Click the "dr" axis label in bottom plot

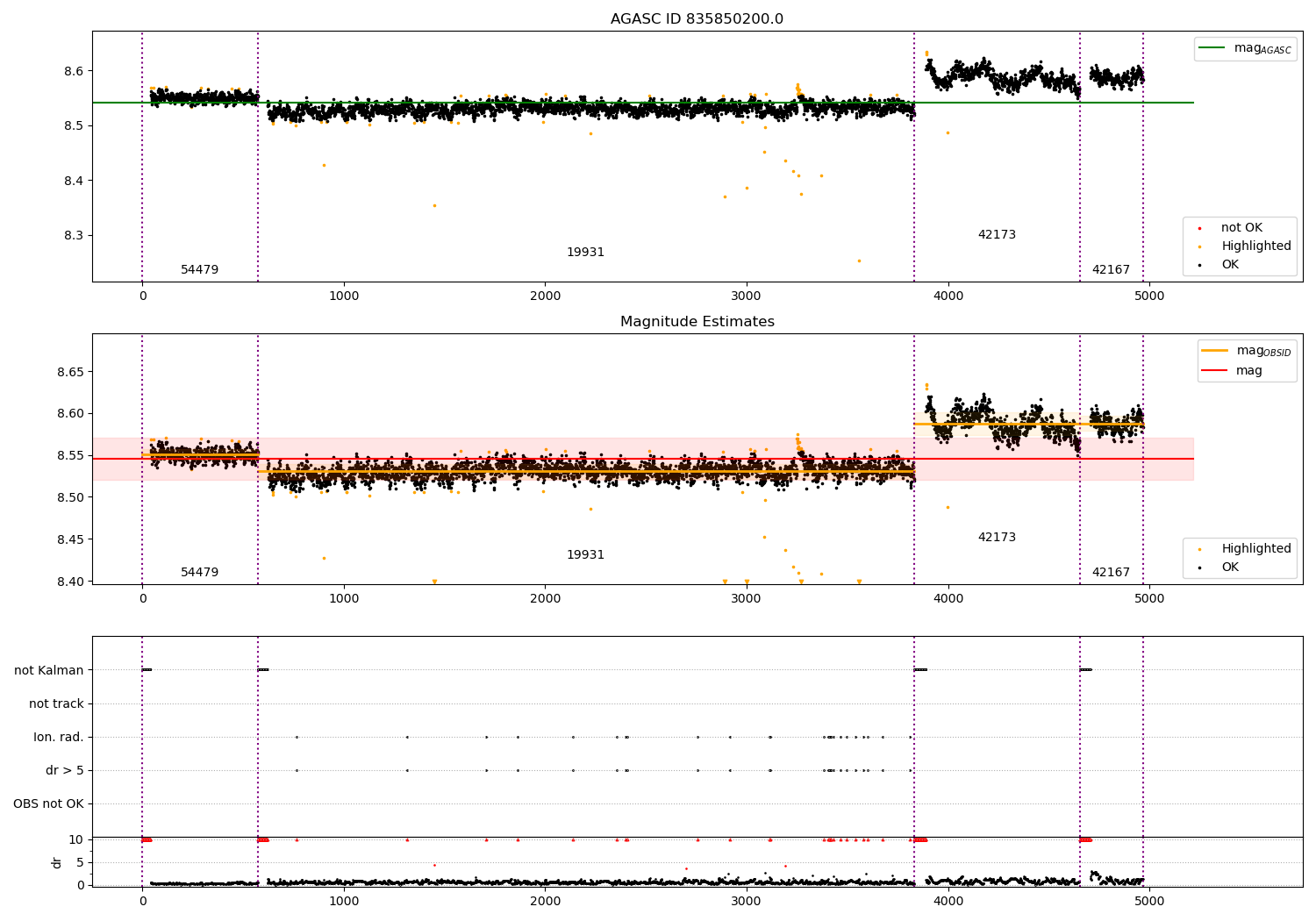[57, 862]
